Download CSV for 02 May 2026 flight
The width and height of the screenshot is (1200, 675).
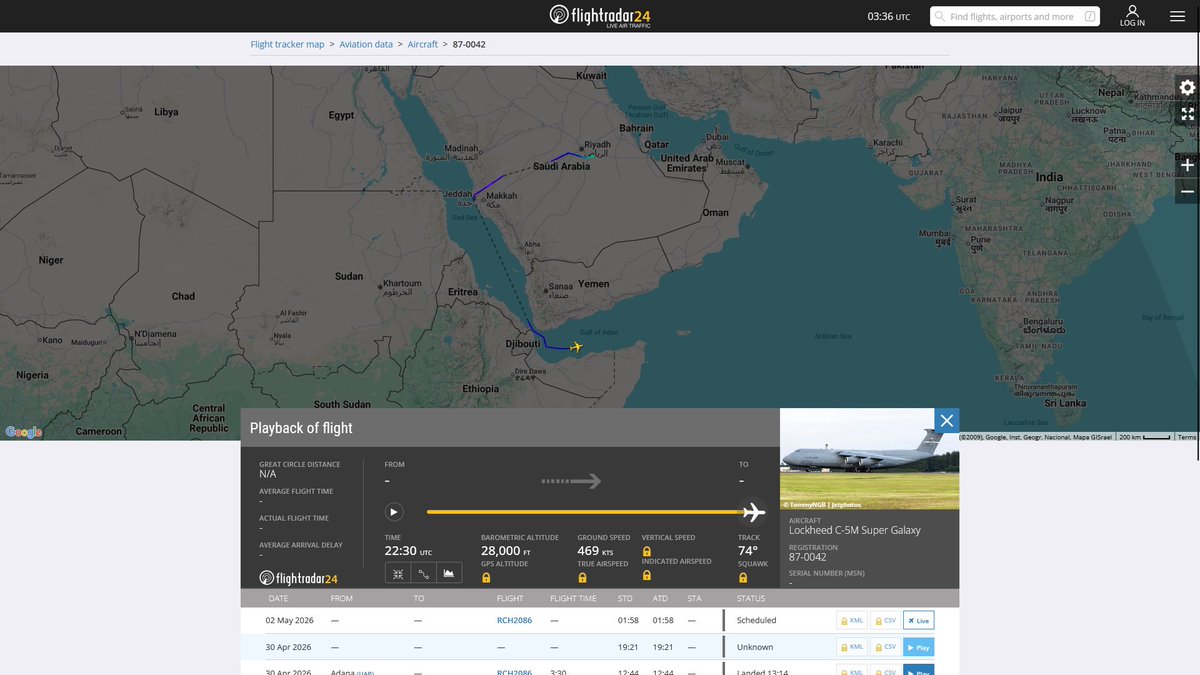pyautogui.click(x=884, y=620)
